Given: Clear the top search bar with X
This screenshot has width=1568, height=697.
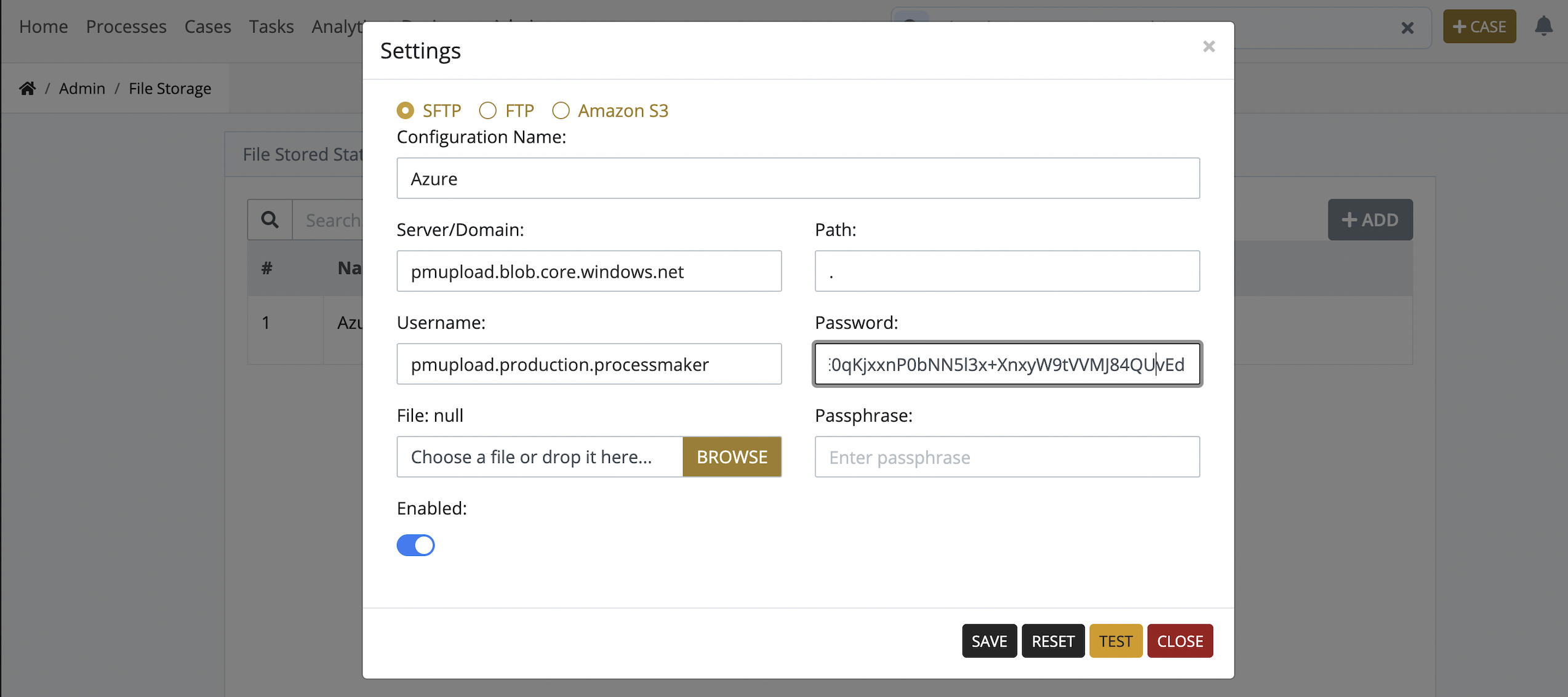Looking at the screenshot, I should (1407, 28).
